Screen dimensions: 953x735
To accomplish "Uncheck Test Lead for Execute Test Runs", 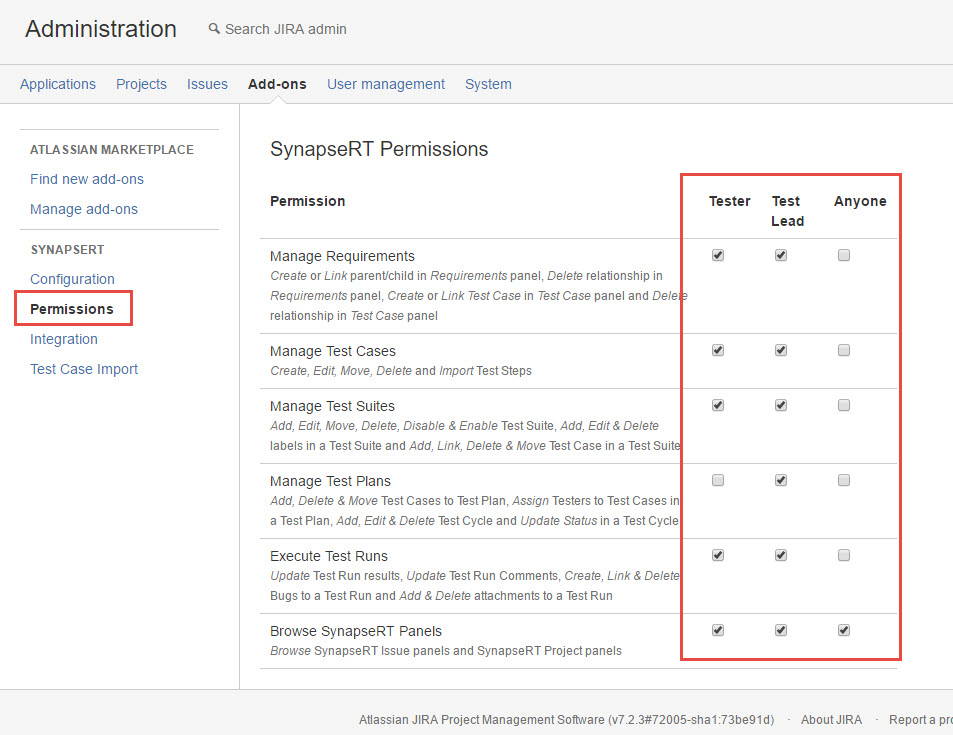I will point(781,555).
